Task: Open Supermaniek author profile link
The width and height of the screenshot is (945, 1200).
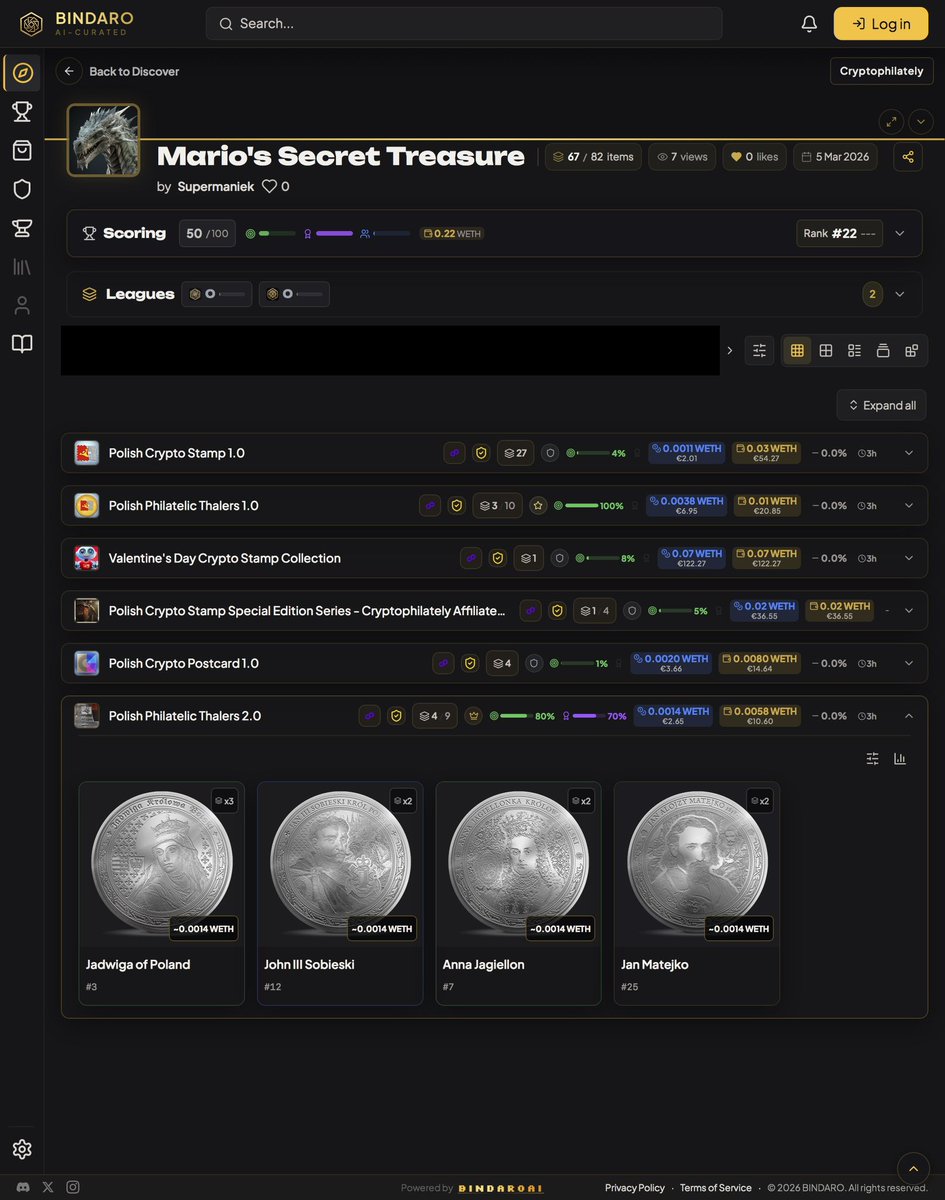Action: point(215,186)
